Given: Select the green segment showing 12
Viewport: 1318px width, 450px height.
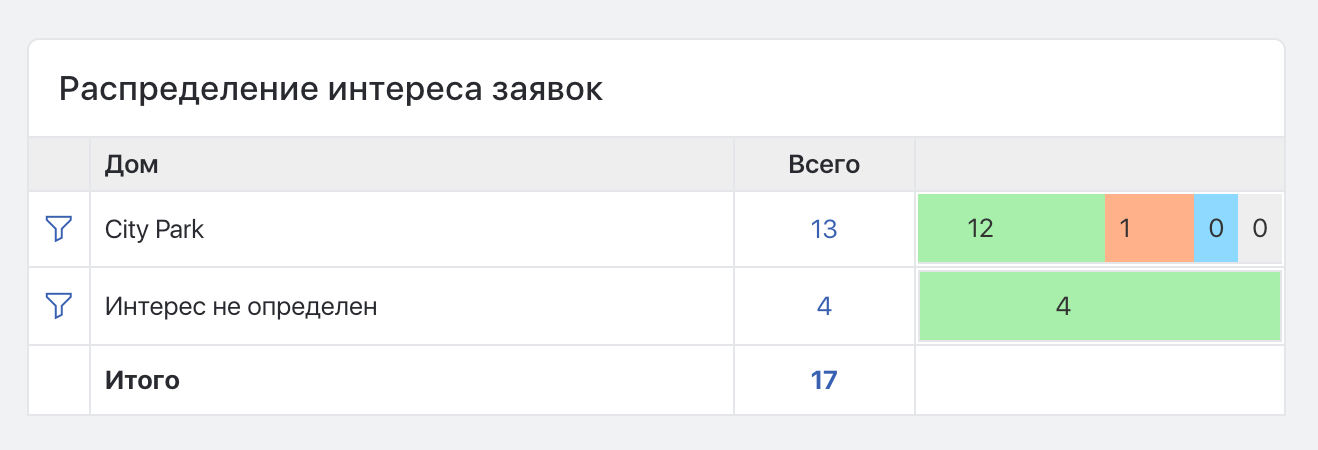Looking at the screenshot, I should coord(1011,229).
